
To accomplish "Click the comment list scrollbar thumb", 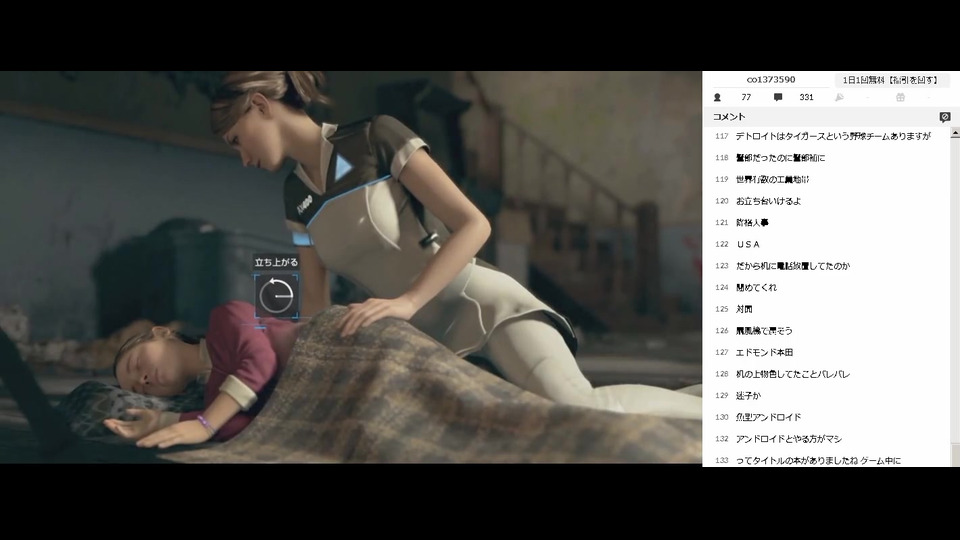I will pyautogui.click(x=955, y=454).
